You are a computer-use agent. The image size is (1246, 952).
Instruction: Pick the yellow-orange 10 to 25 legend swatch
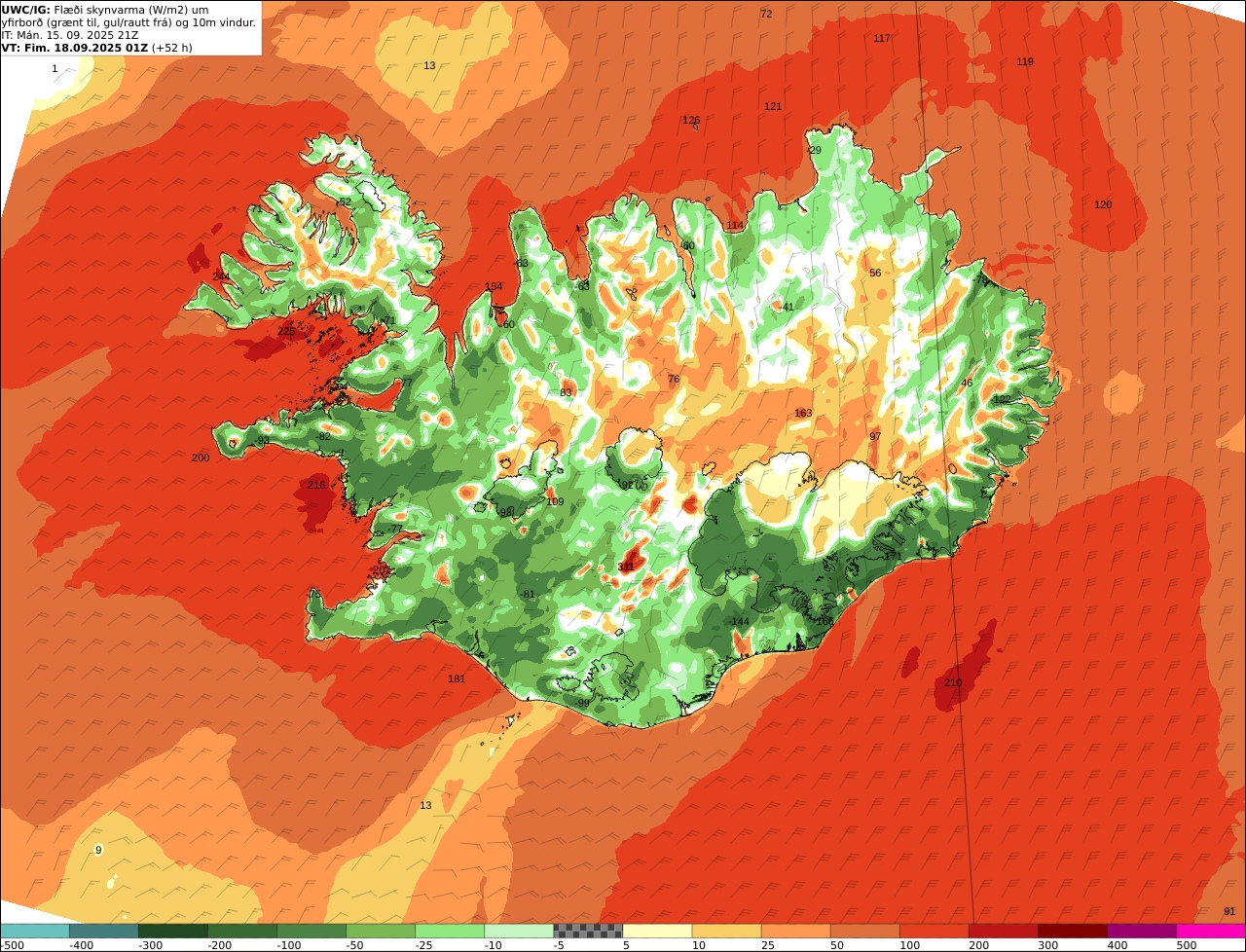click(726, 931)
